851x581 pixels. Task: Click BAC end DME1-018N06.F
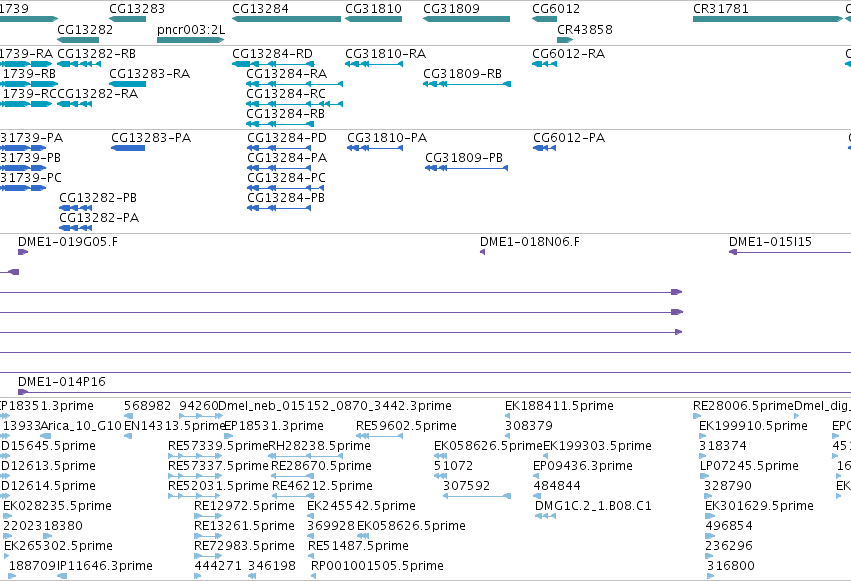pos(482,252)
